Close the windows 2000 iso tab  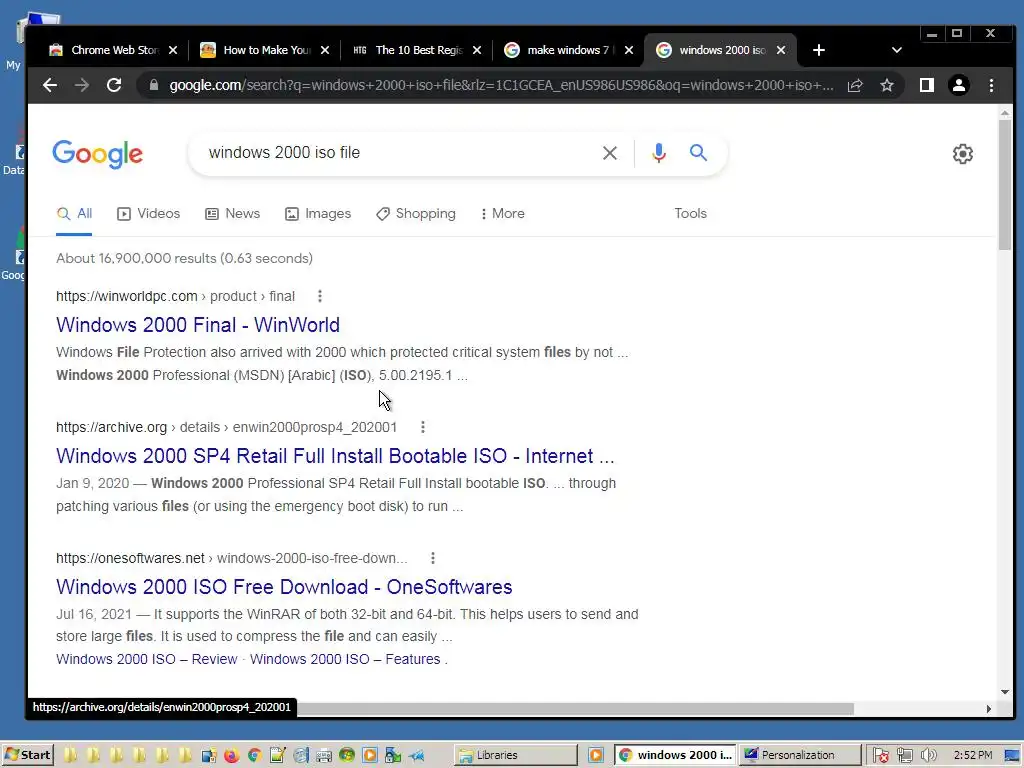pyautogui.click(x=781, y=50)
